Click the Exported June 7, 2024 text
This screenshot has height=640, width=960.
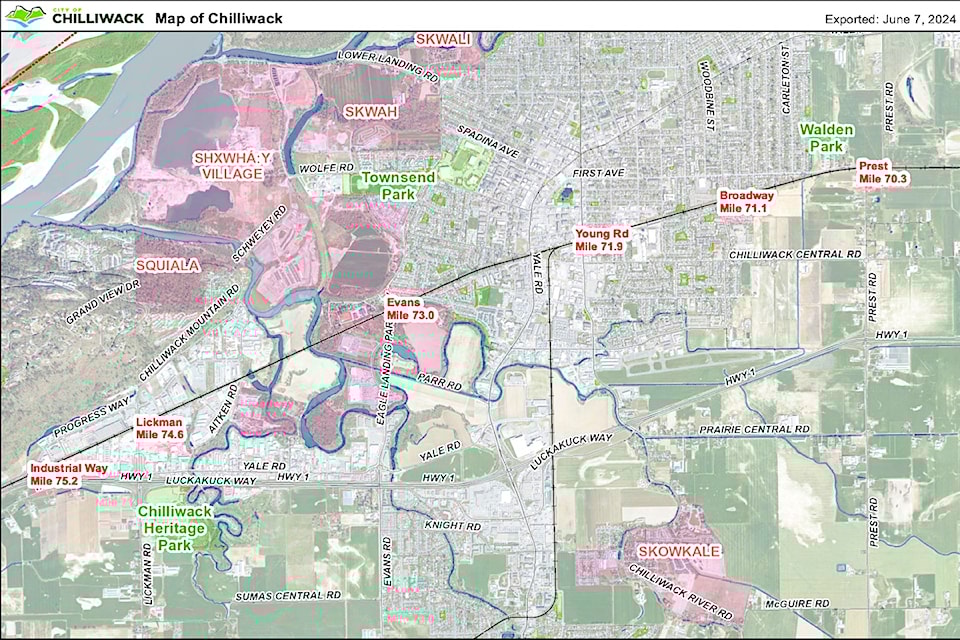point(887,19)
